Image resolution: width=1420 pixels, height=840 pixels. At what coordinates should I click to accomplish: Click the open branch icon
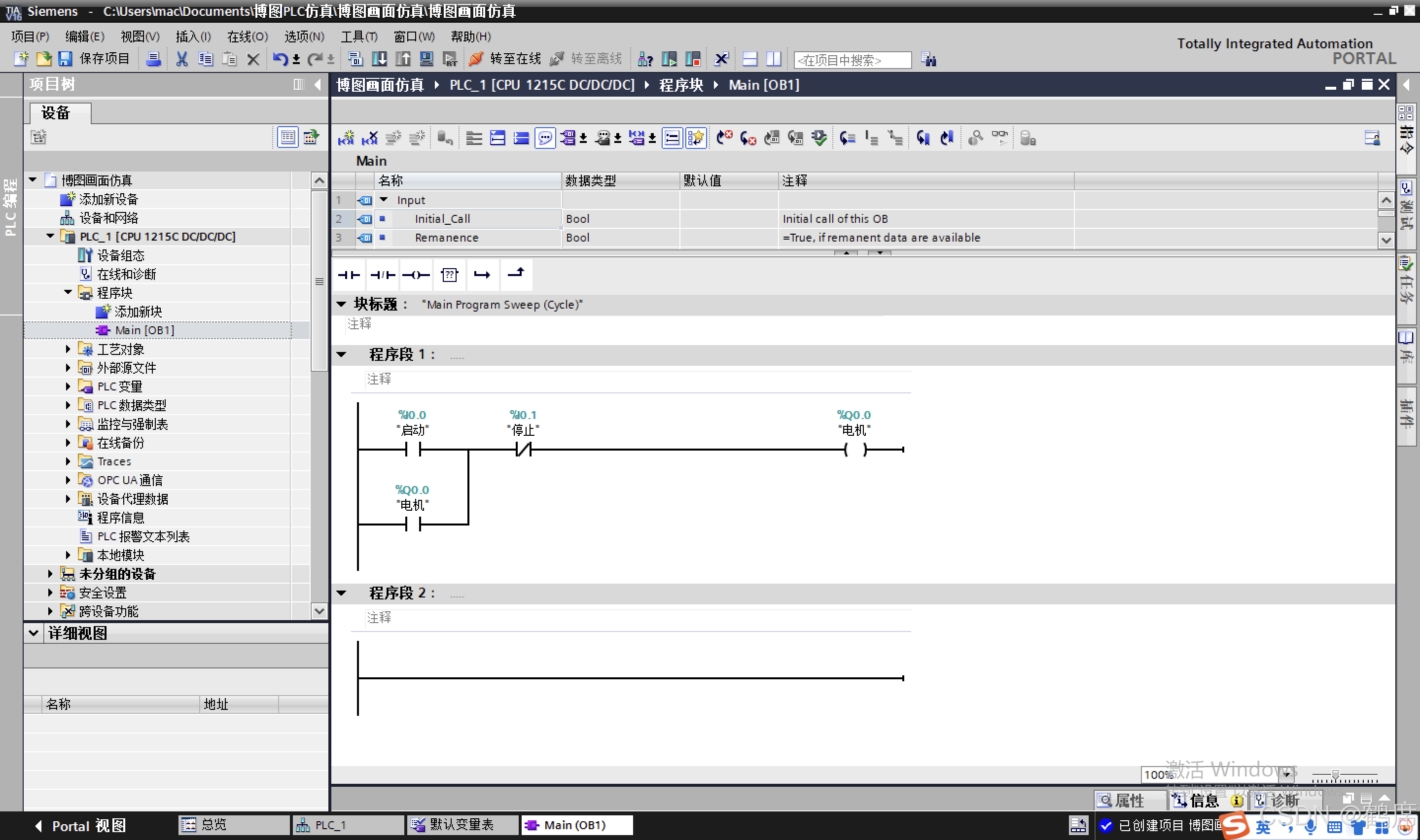pyautogui.click(x=482, y=275)
